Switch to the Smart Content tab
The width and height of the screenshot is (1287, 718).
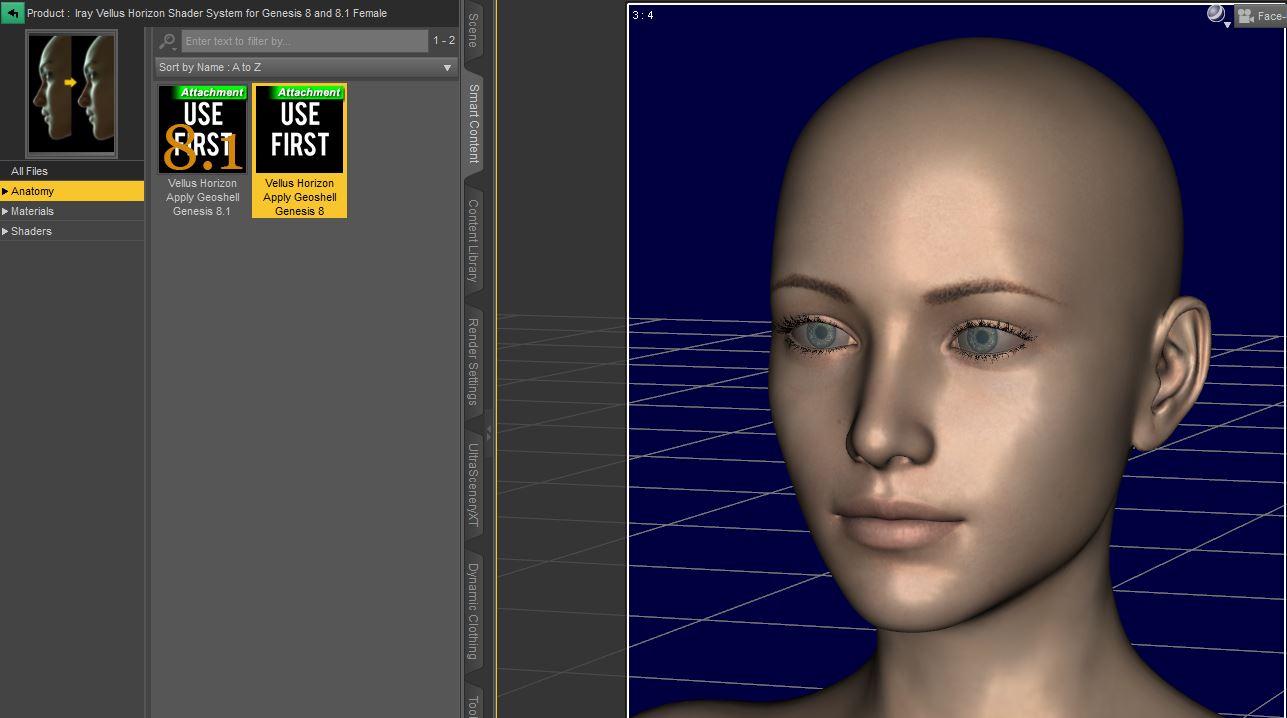pos(473,124)
